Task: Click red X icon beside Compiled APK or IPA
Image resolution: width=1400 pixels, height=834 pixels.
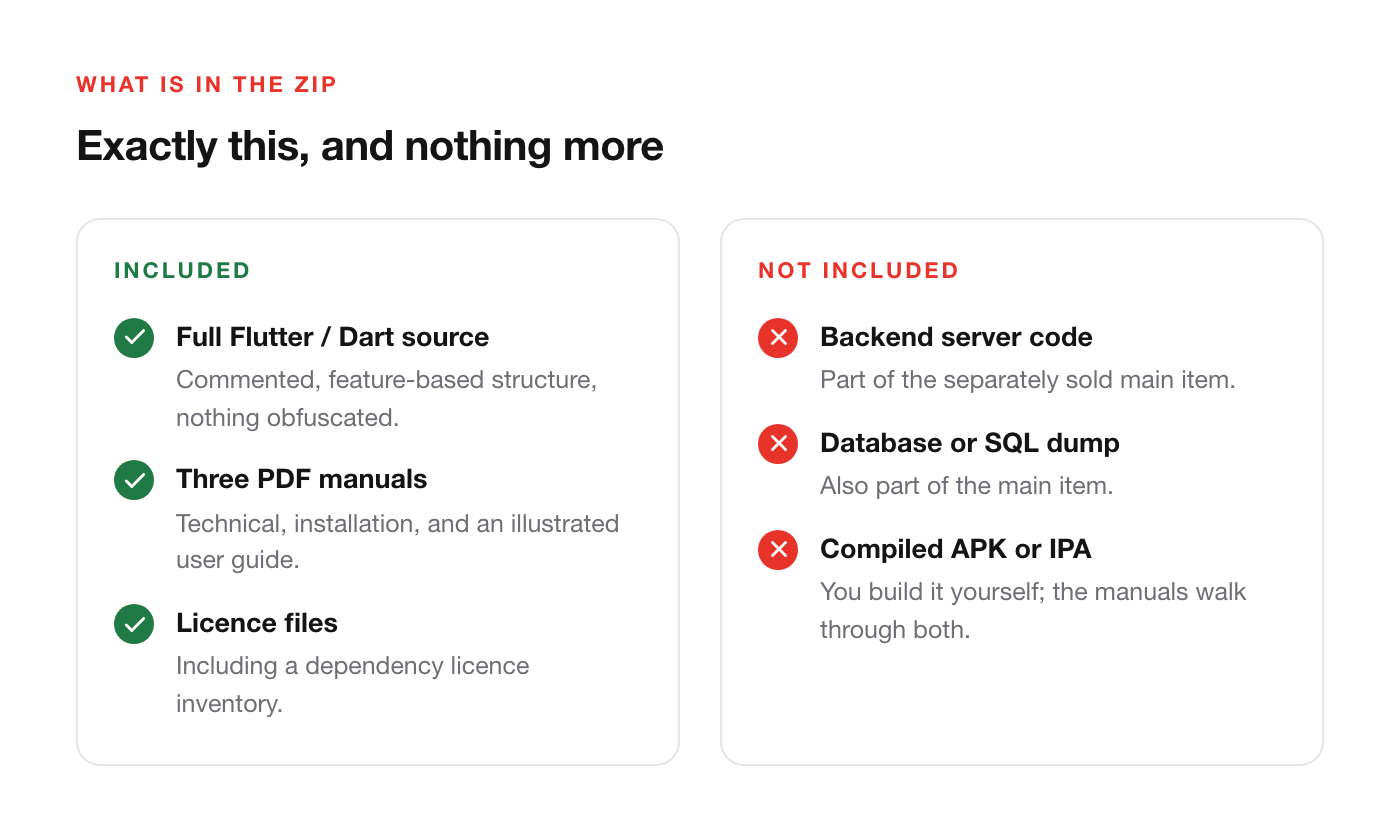Action: 778,550
